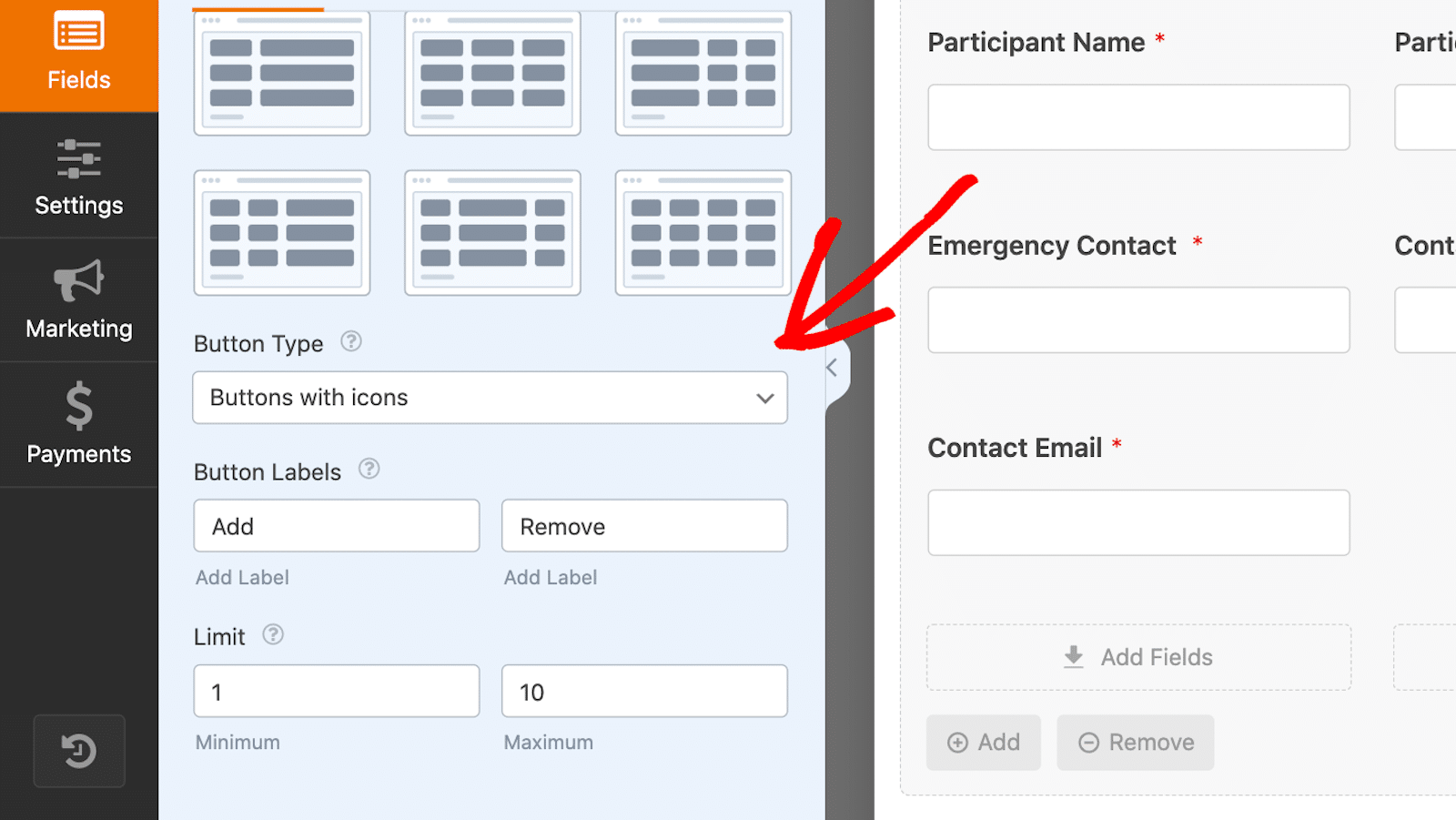Image resolution: width=1456 pixels, height=820 pixels.
Task: Focus the Add button label input
Action: tap(337, 526)
